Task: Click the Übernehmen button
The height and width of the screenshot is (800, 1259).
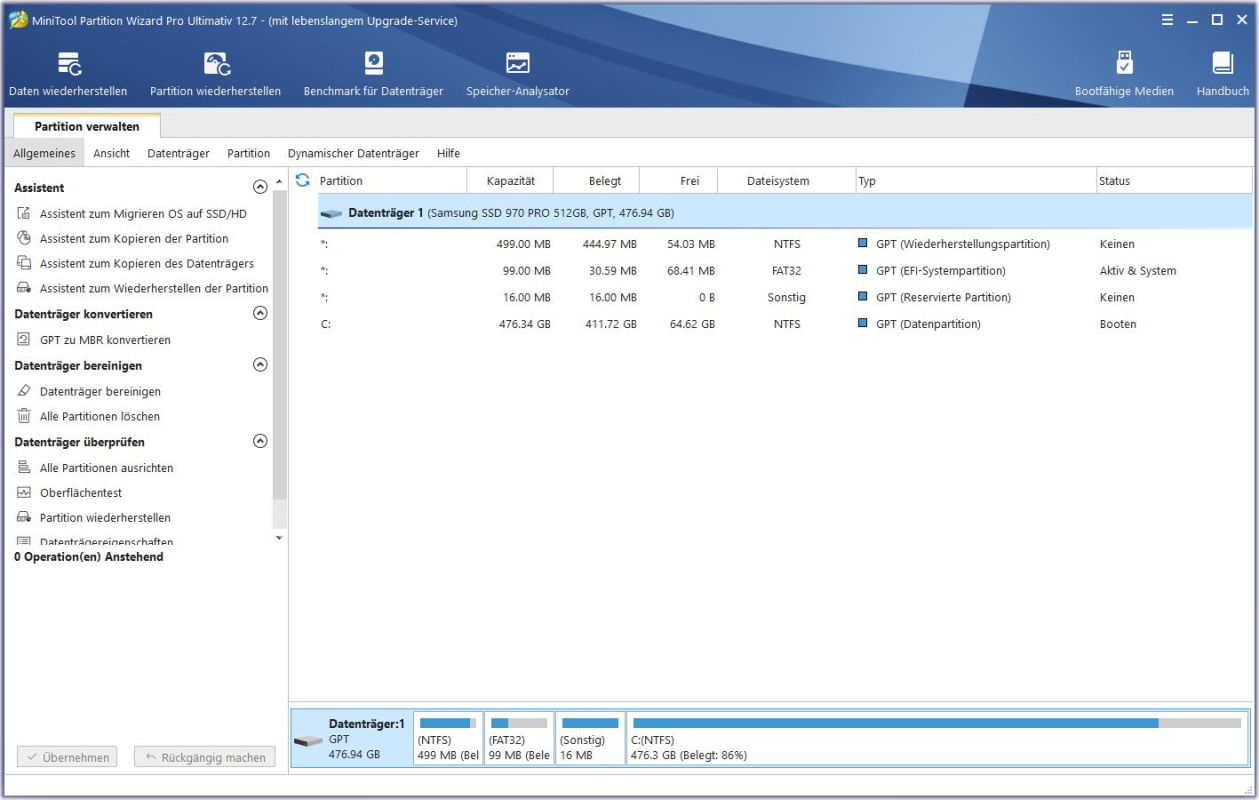Action: click(x=66, y=757)
